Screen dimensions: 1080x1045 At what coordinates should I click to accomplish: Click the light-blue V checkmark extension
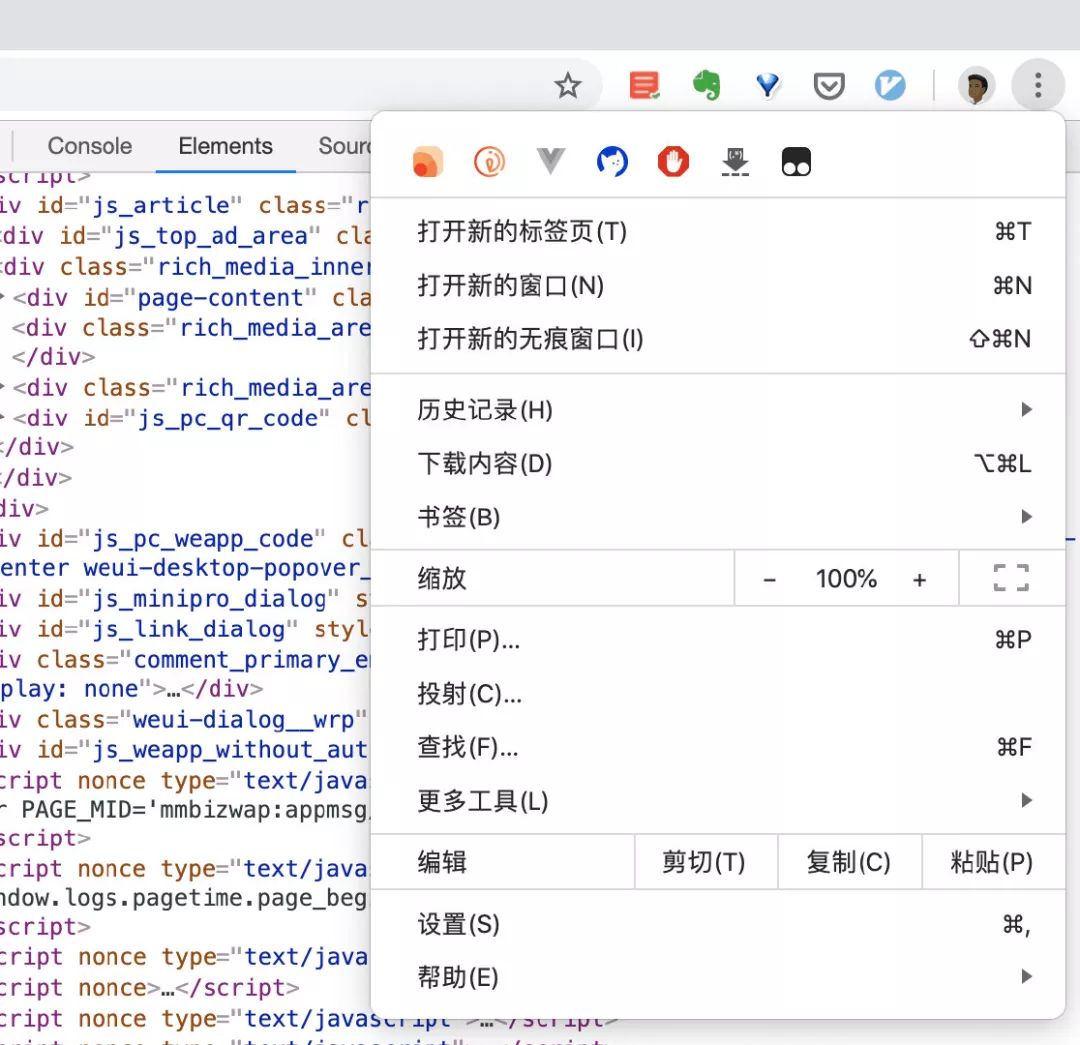pyautogui.click(x=890, y=85)
